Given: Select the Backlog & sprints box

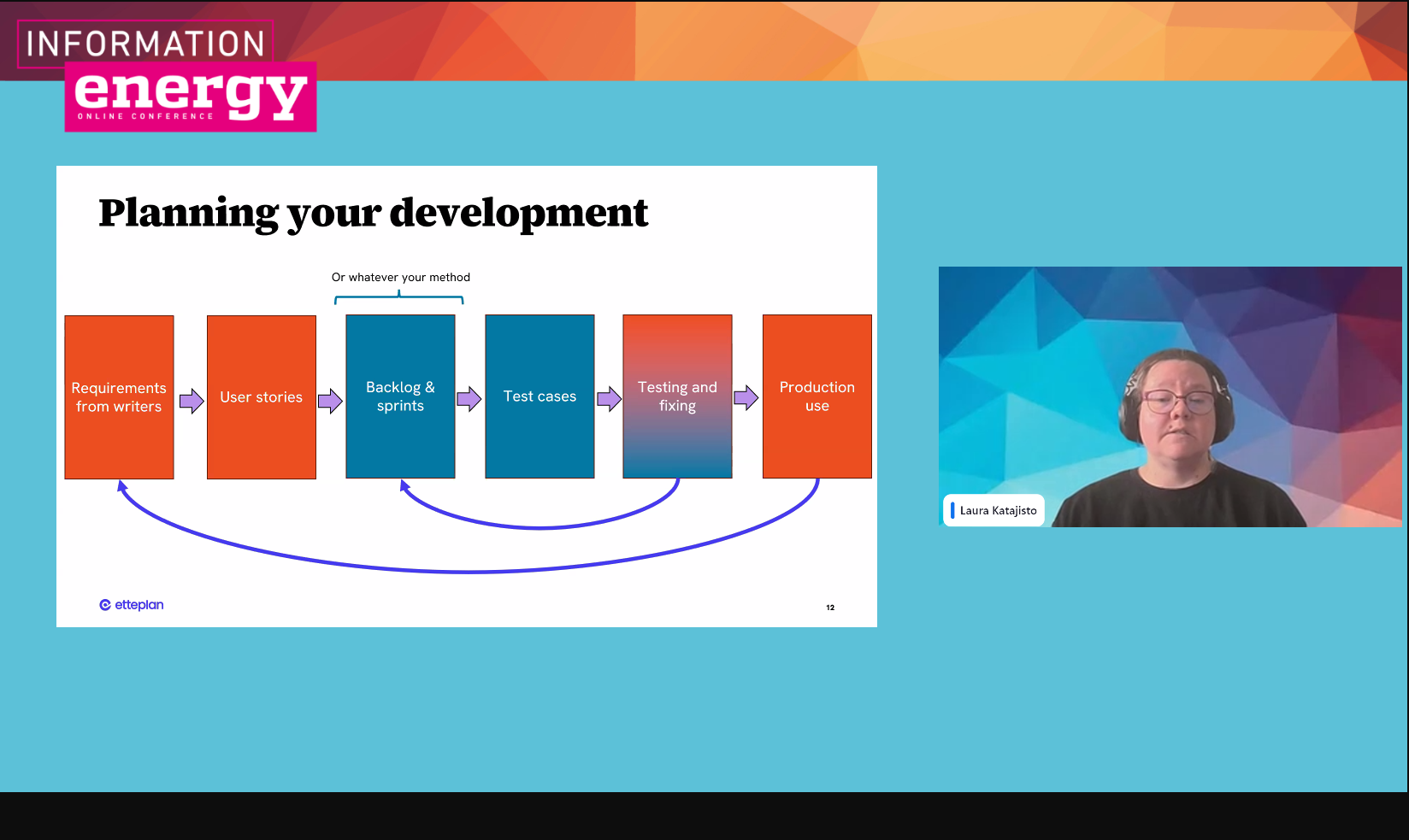Looking at the screenshot, I should (x=400, y=397).
